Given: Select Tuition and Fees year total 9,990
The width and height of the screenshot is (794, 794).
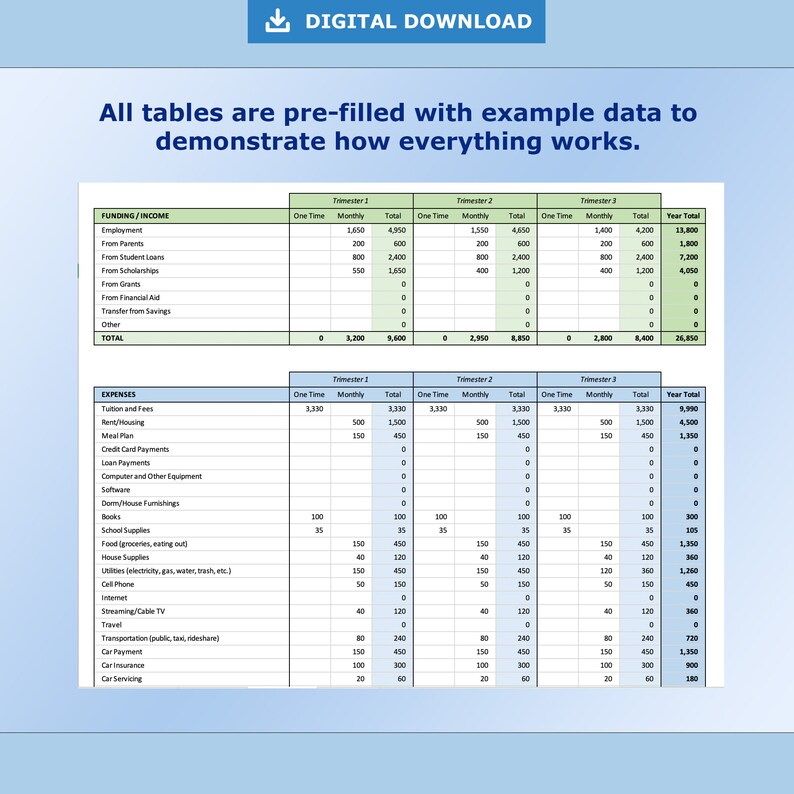Looking at the screenshot, I should click(x=684, y=409).
